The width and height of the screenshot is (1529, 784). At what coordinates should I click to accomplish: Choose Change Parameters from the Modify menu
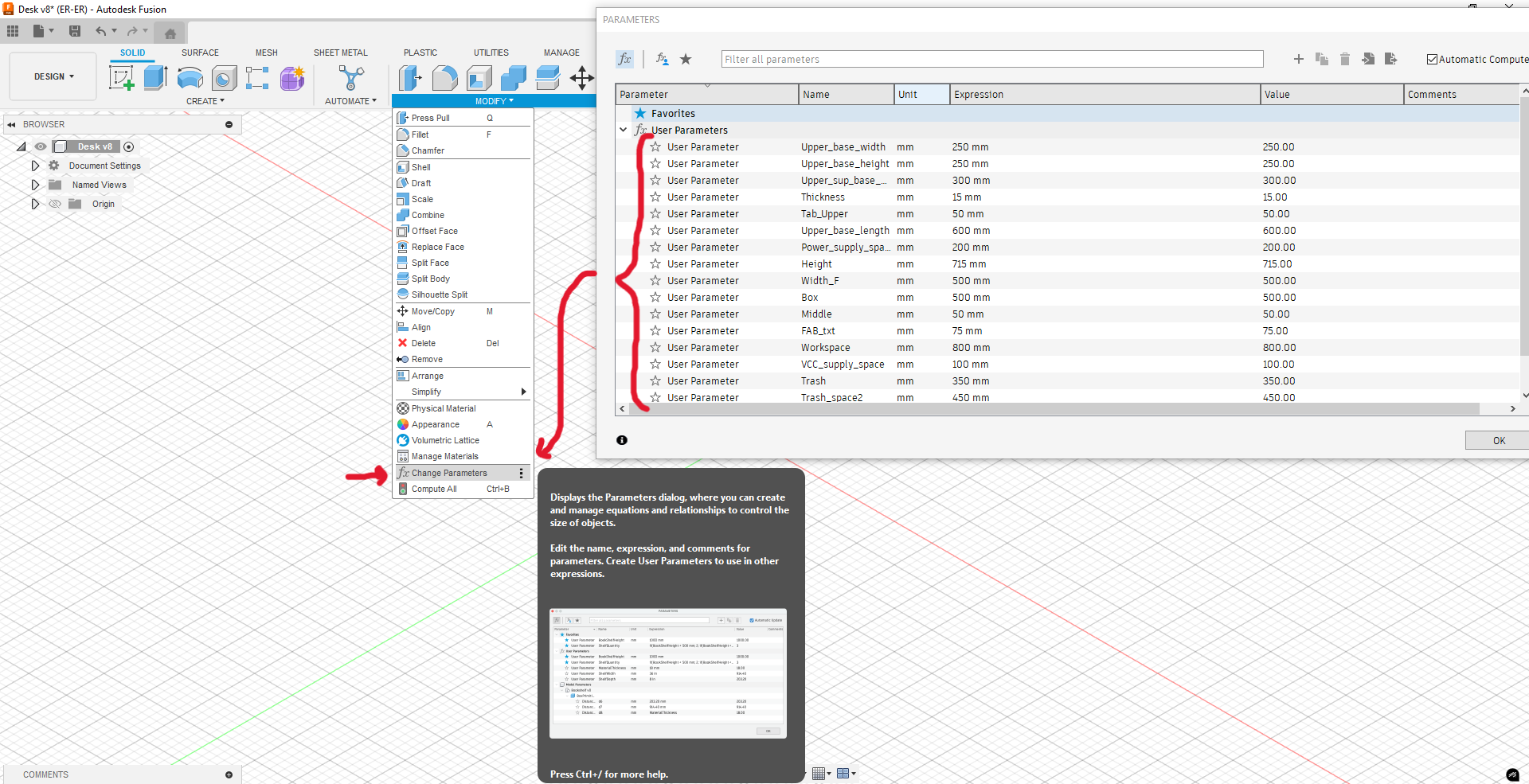tap(463, 473)
